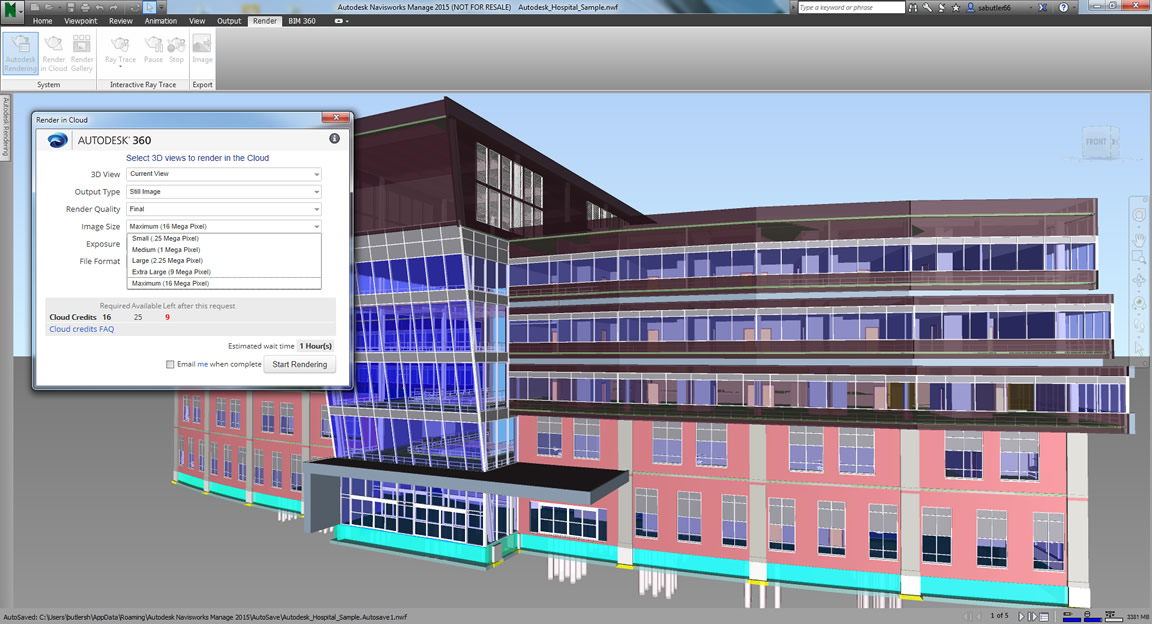Switch to the Animation ribbon tab
The width and height of the screenshot is (1152, 624).
tap(160, 21)
